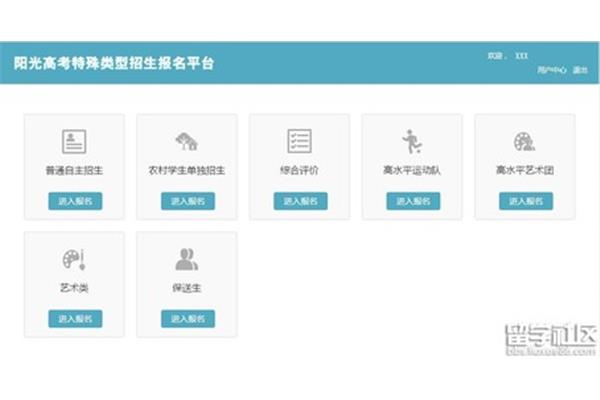
Task: Click 进入报名 under 保送生
Action: coord(188,318)
